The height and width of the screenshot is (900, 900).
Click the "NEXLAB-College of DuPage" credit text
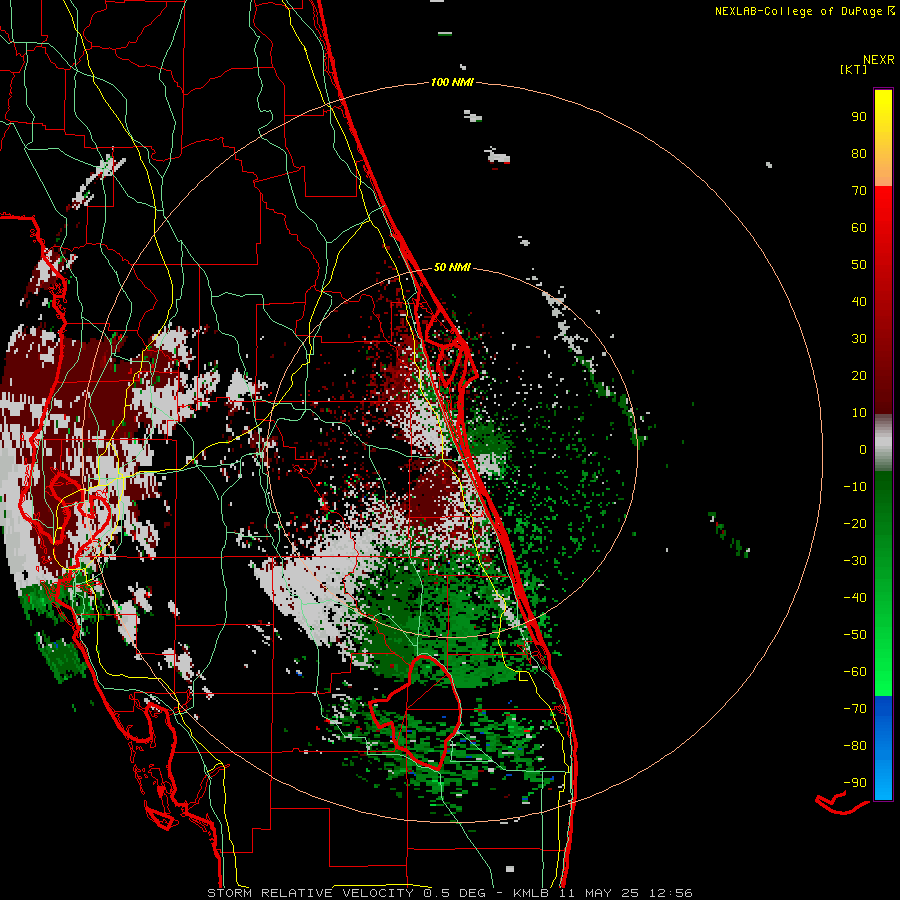pyautogui.click(x=798, y=11)
